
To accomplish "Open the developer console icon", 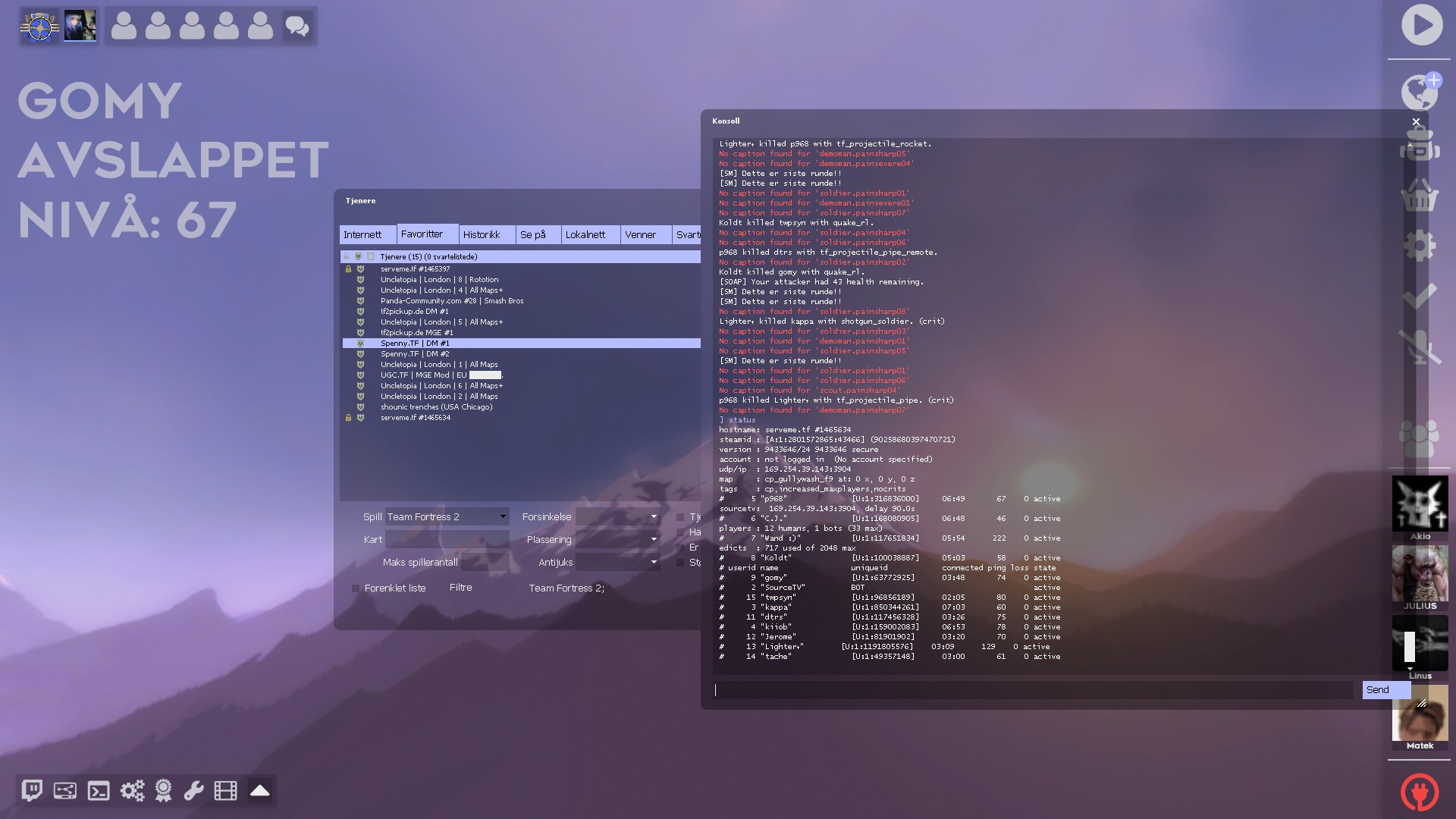I will (99, 791).
